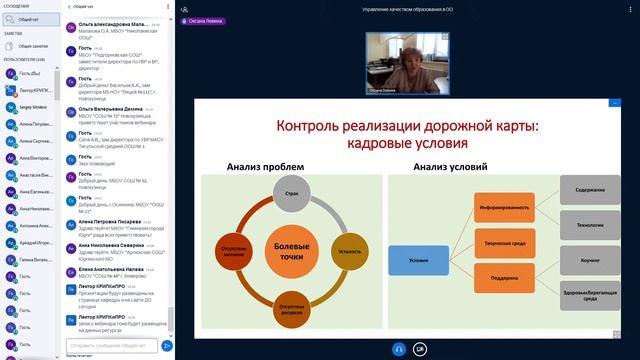Click the 'Звук плавающий' chat message
The image size is (640, 360).
[x=97, y=164]
